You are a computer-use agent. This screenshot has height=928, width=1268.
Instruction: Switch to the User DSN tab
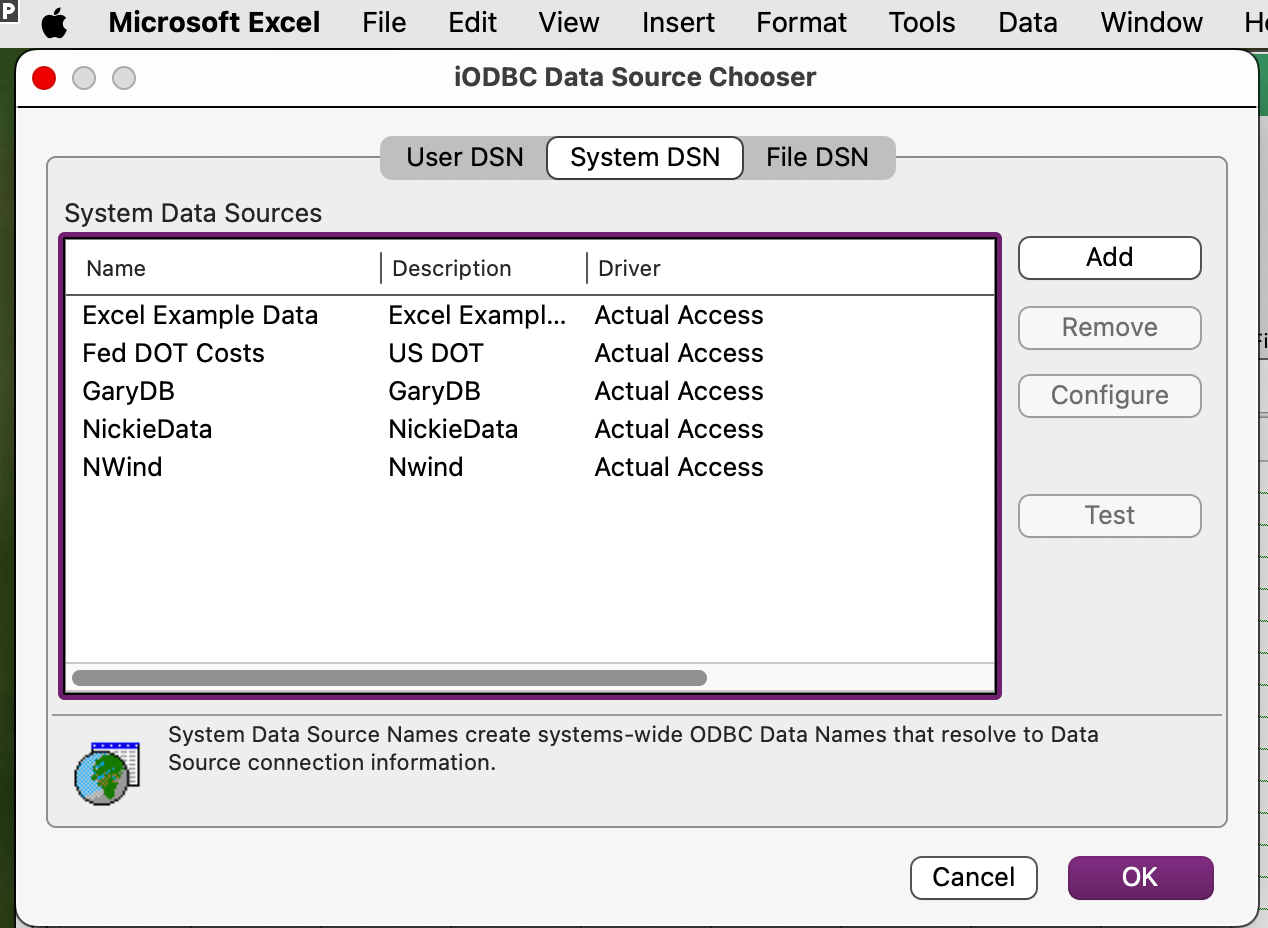pyautogui.click(x=464, y=158)
